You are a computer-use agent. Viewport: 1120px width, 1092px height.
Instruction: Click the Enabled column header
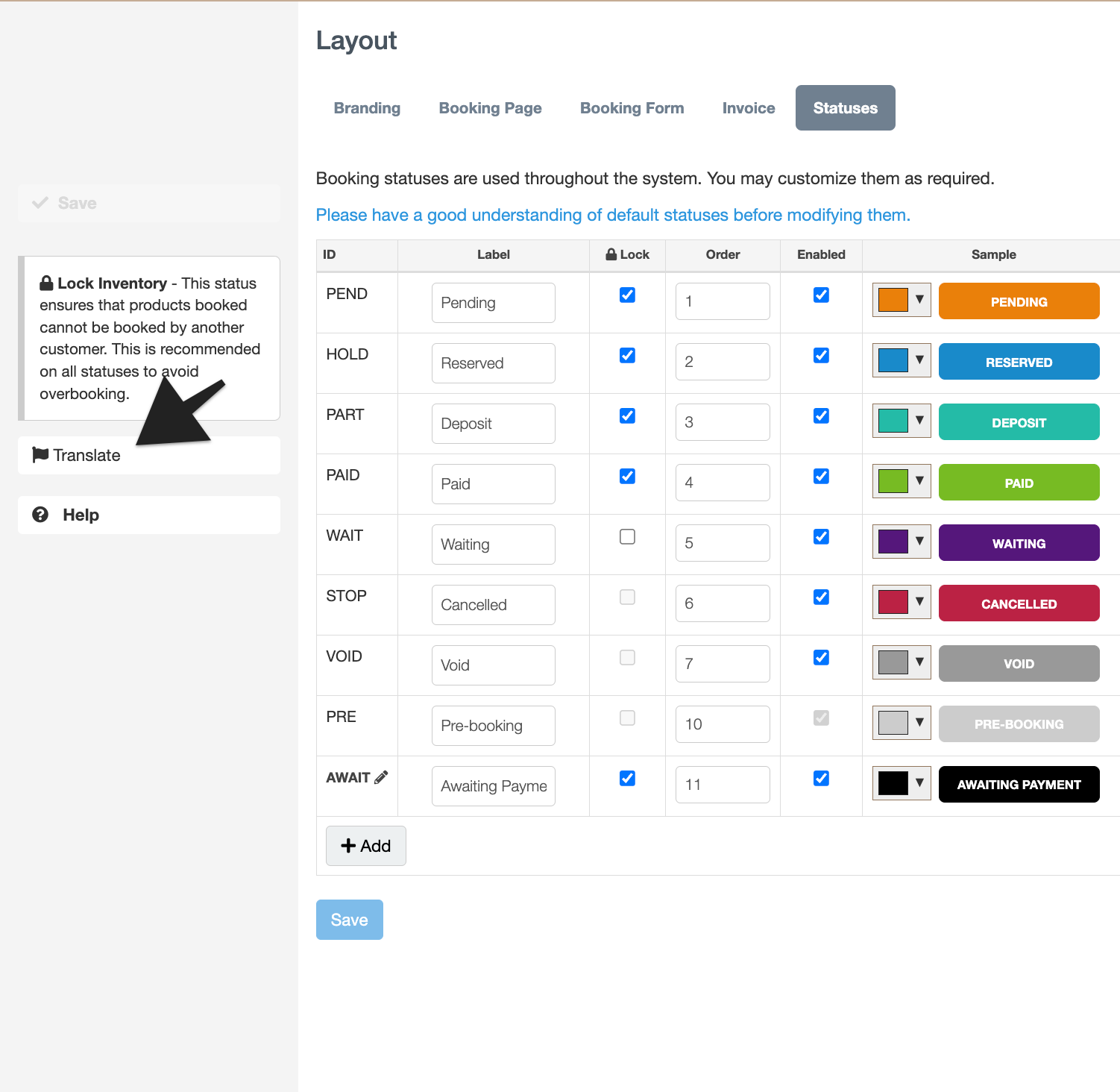821,254
